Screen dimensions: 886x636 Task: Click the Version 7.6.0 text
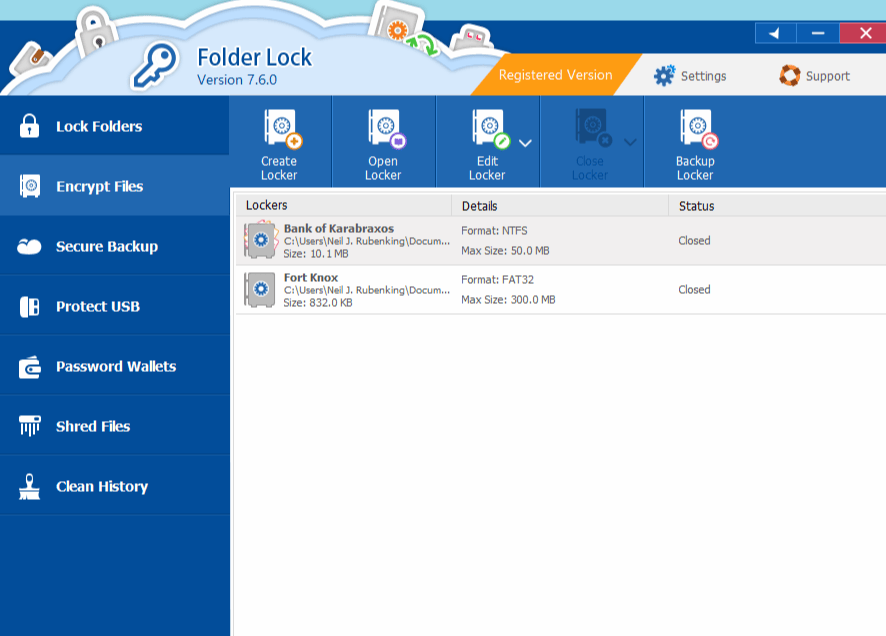click(237, 80)
